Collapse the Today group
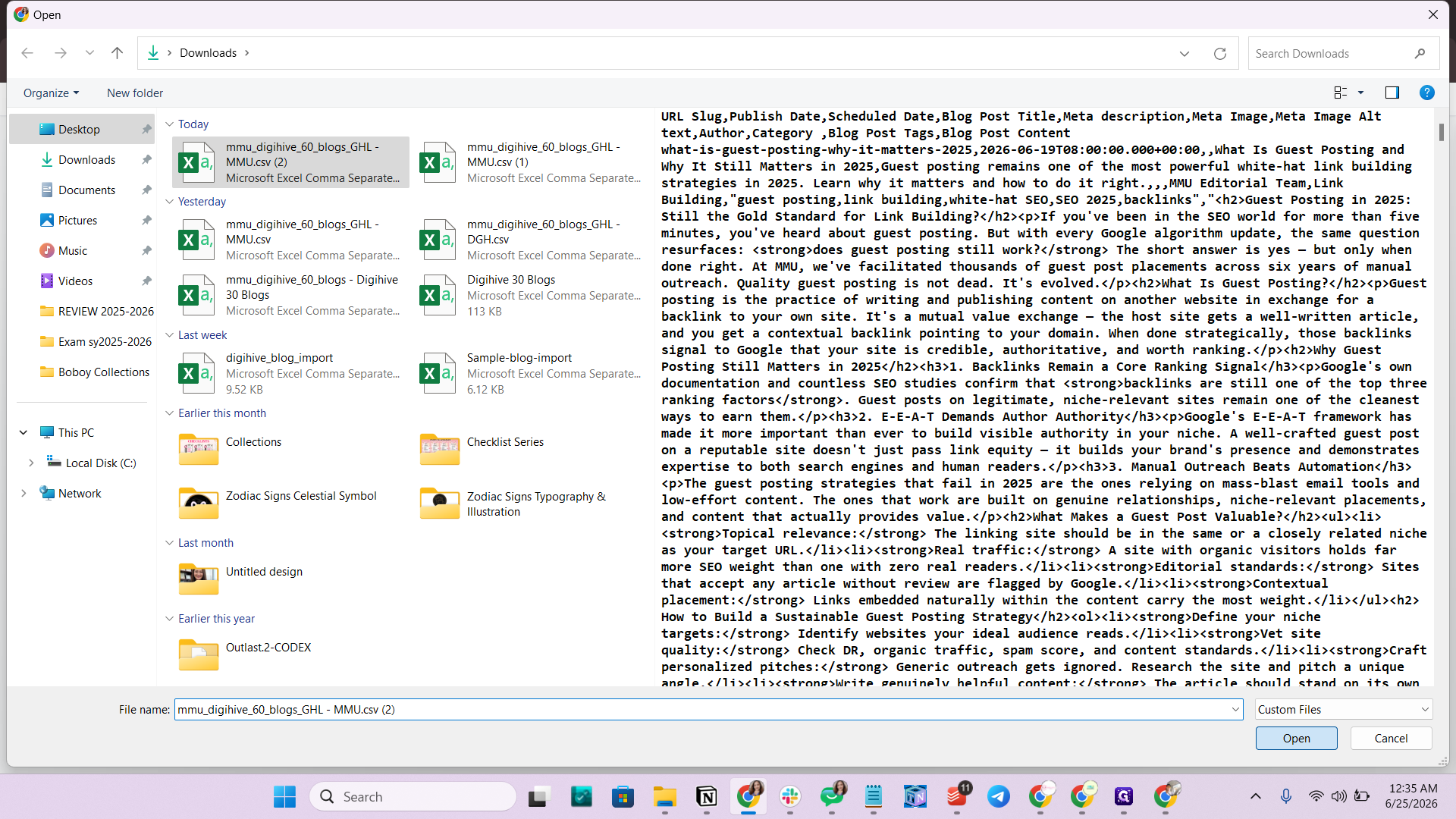This screenshot has width=1456, height=819. coord(170,124)
